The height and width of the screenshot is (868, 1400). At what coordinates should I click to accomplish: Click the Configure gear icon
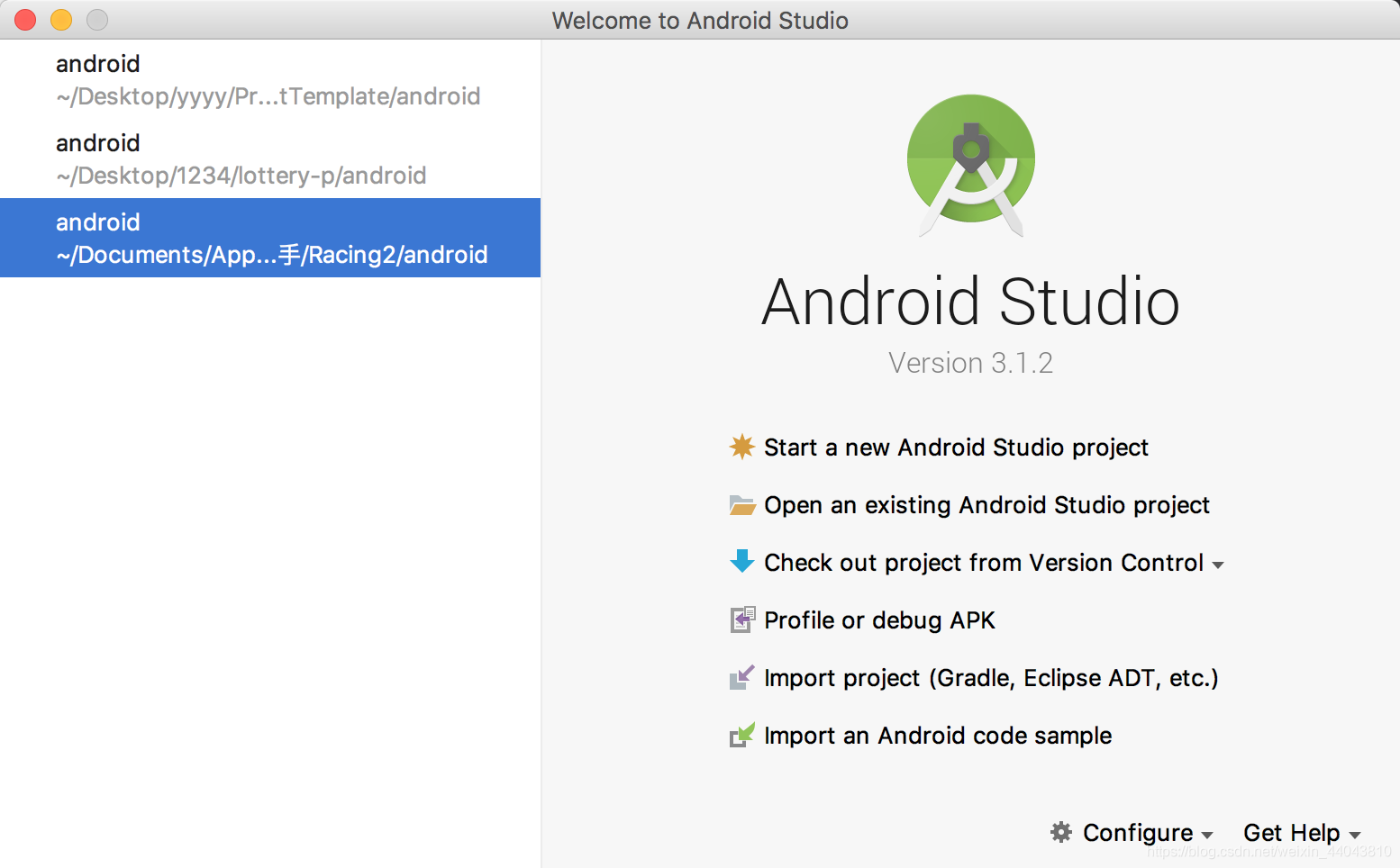[x=1061, y=832]
